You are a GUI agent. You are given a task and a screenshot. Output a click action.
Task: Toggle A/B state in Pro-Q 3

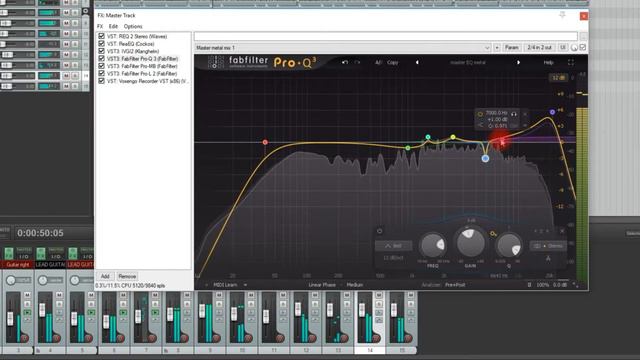point(378,62)
